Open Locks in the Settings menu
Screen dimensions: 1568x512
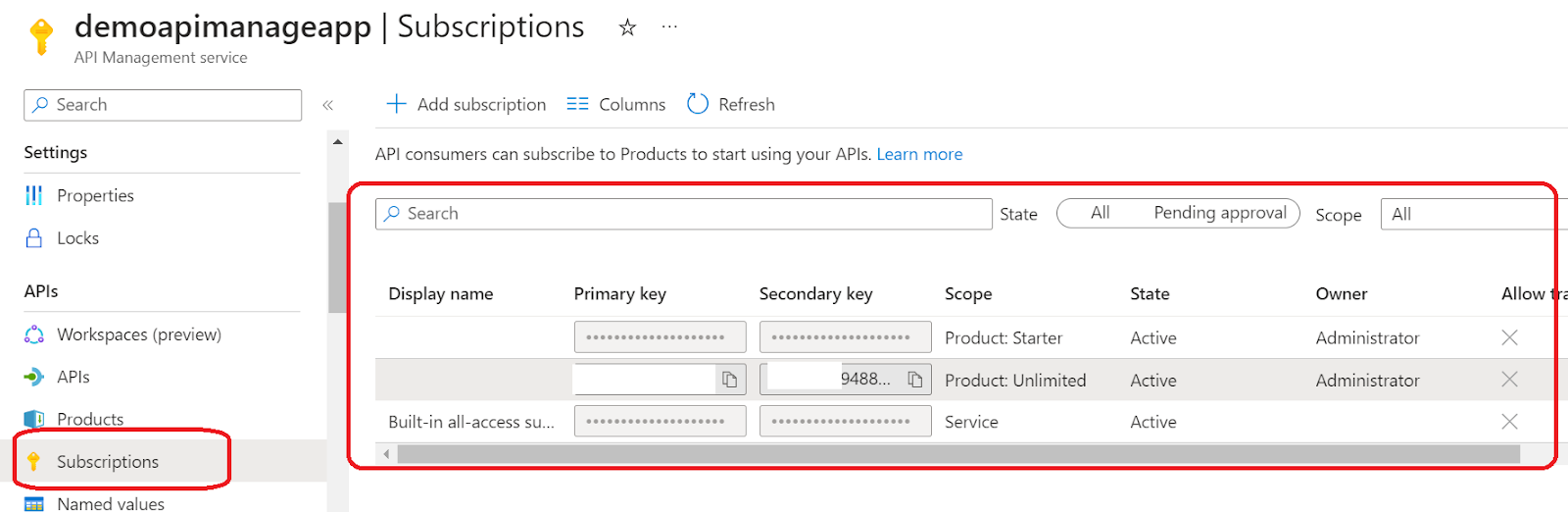pyautogui.click(x=77, y=237)
